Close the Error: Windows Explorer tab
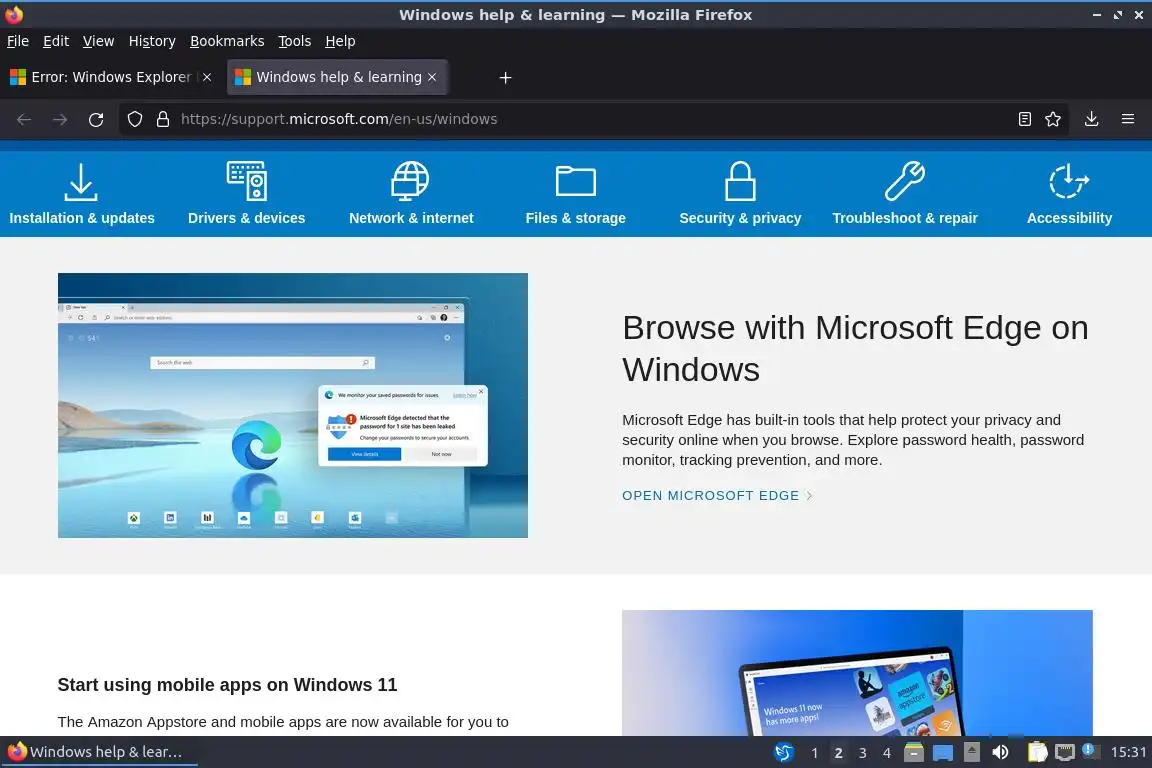The width and height of the screenshot is (1152, 768). [207, 77]
